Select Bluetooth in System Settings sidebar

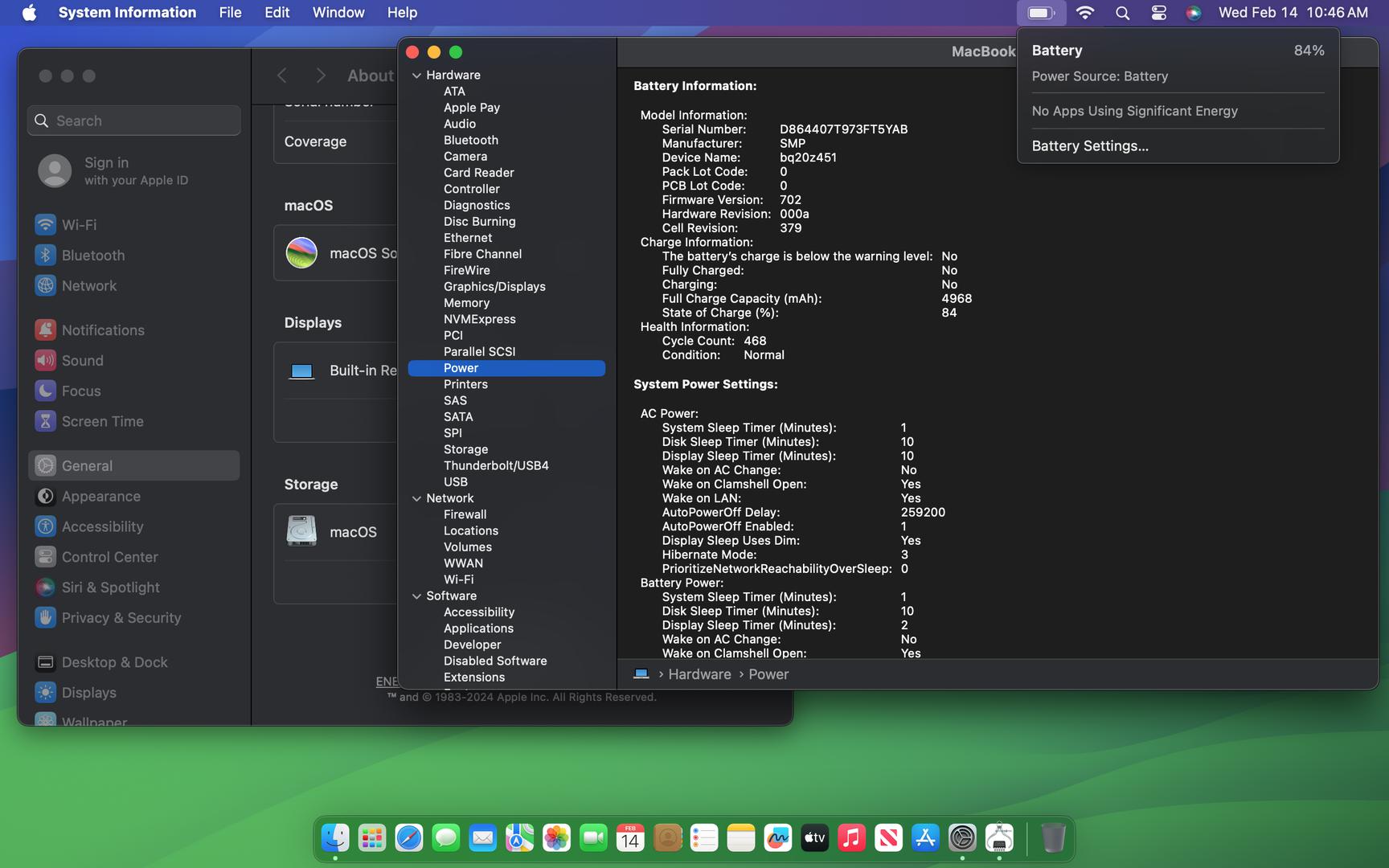133,256
